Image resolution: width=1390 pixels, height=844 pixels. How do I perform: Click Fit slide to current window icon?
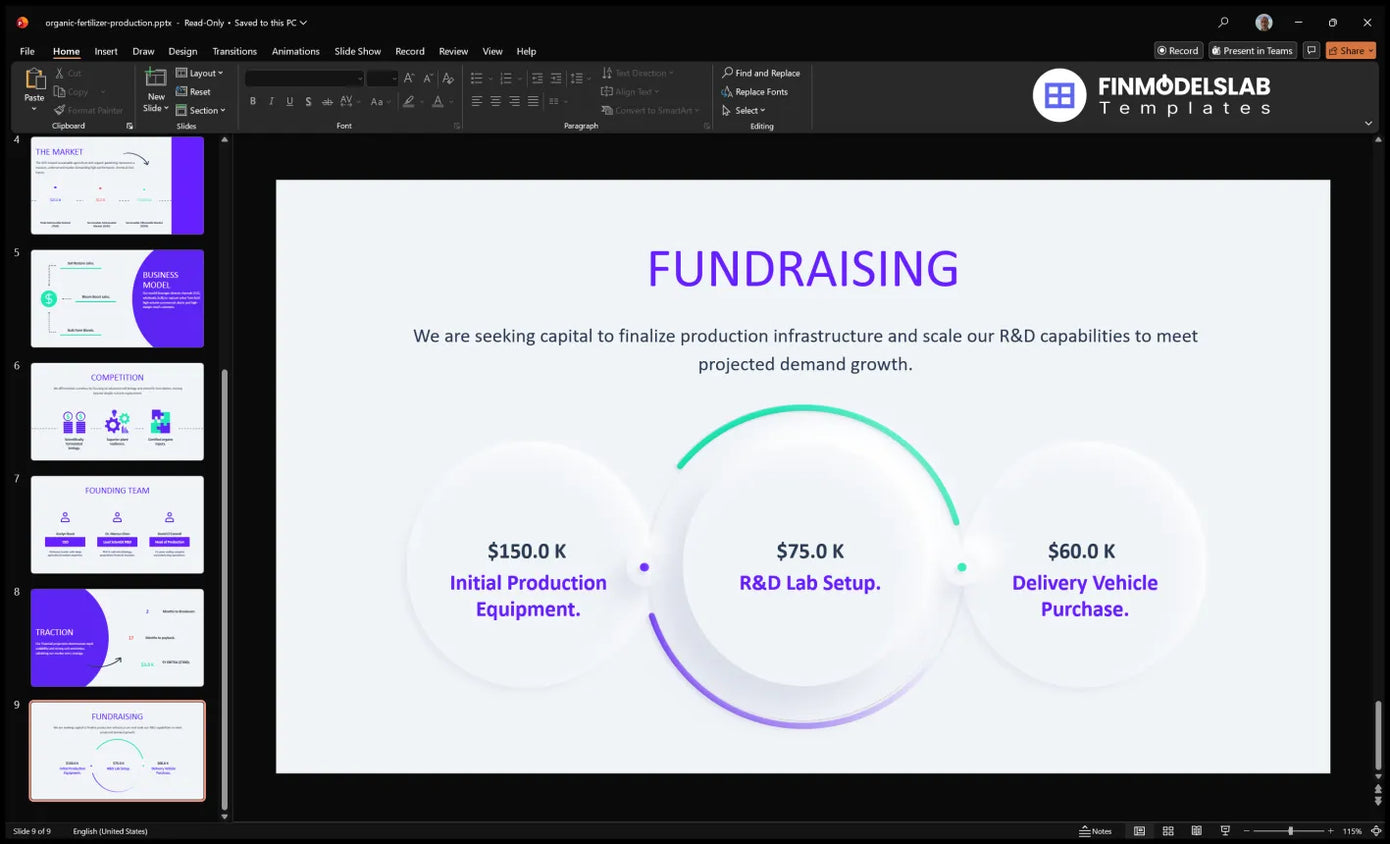pos(1376,831)
